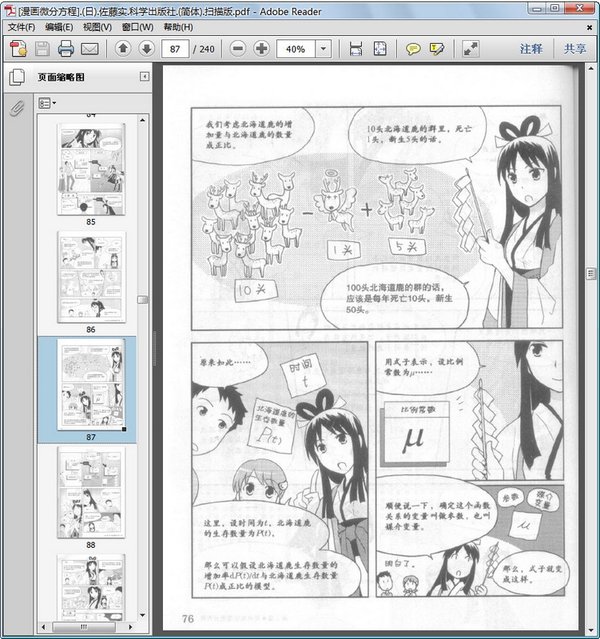The image size is (600, 639).
Task: Select the page 86 thumbnail
Action: [91, 277]
